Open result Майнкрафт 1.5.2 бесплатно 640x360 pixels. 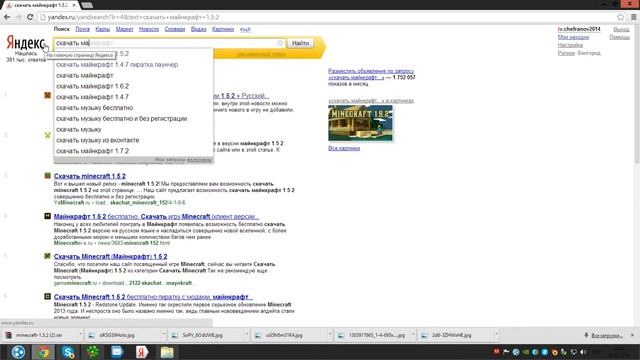156,216
